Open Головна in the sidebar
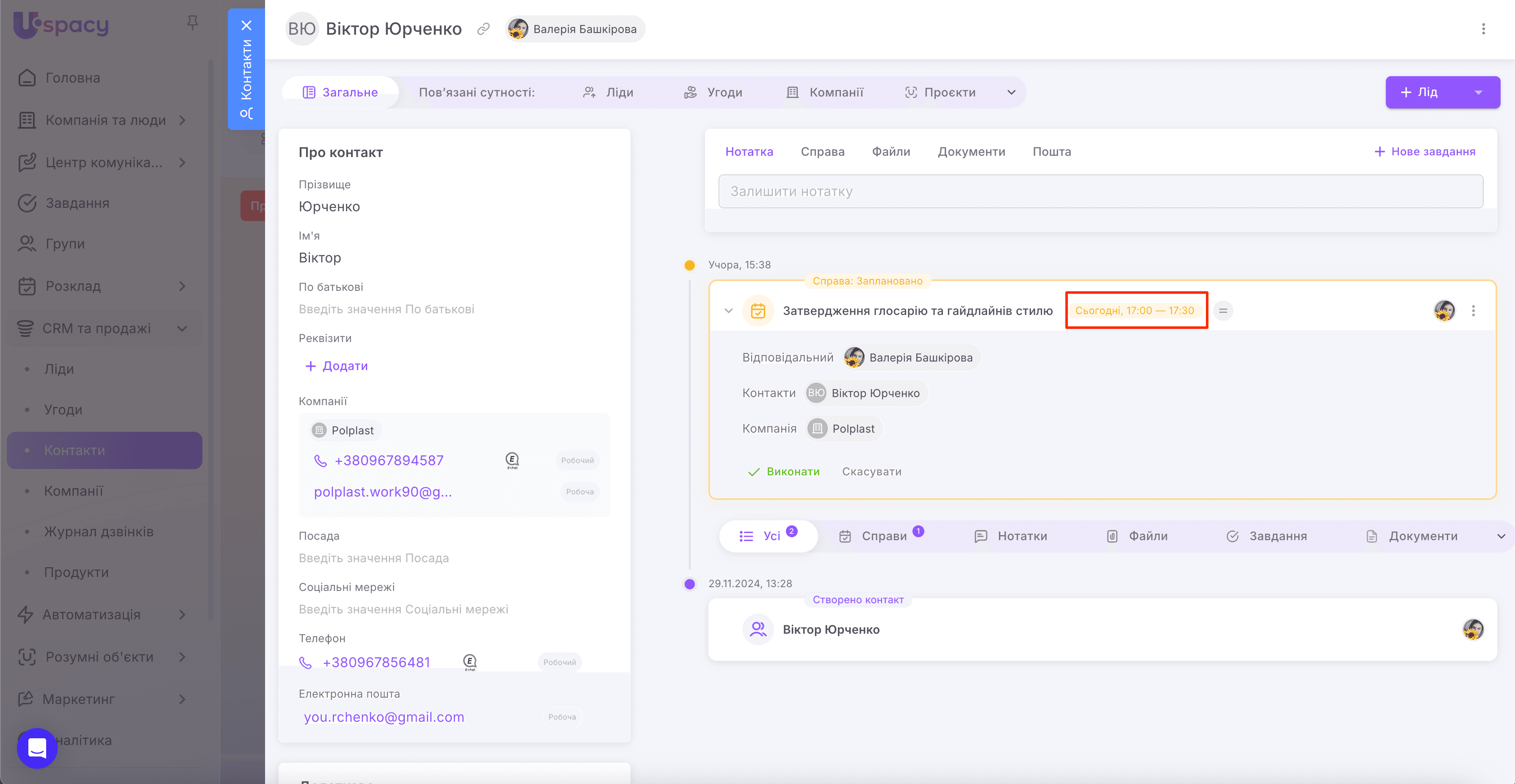 pyautogui.click(x=73, y=77)
